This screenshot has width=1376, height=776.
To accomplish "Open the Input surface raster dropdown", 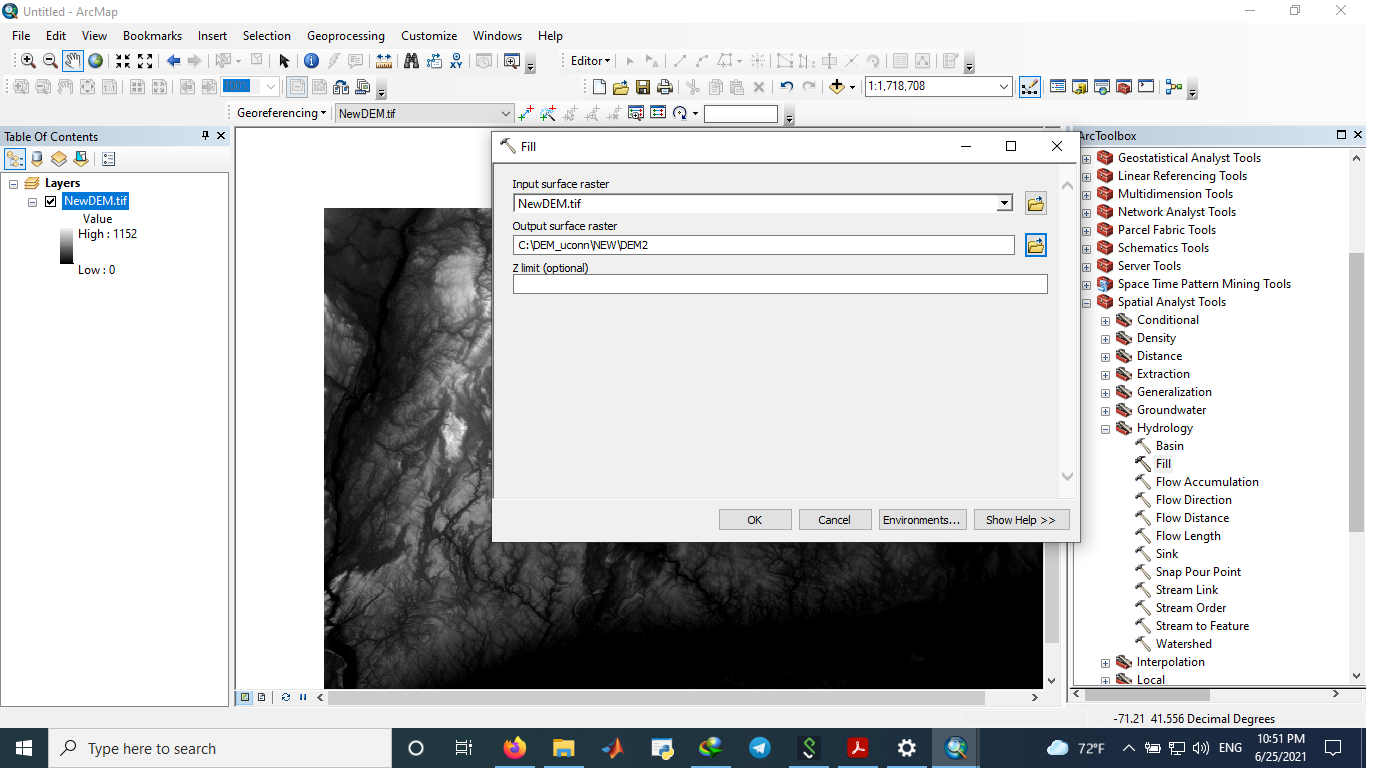I will tap(1004, 204).
